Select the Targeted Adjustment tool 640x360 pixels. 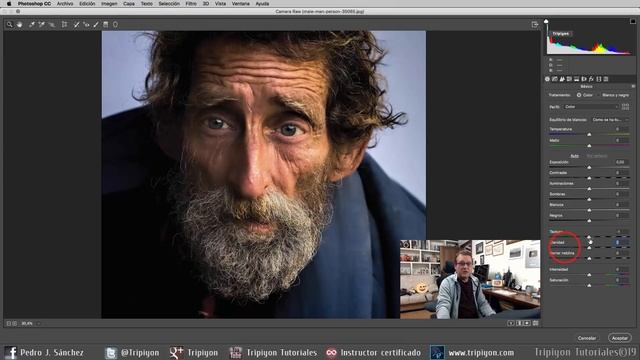(x=51, y=24)
